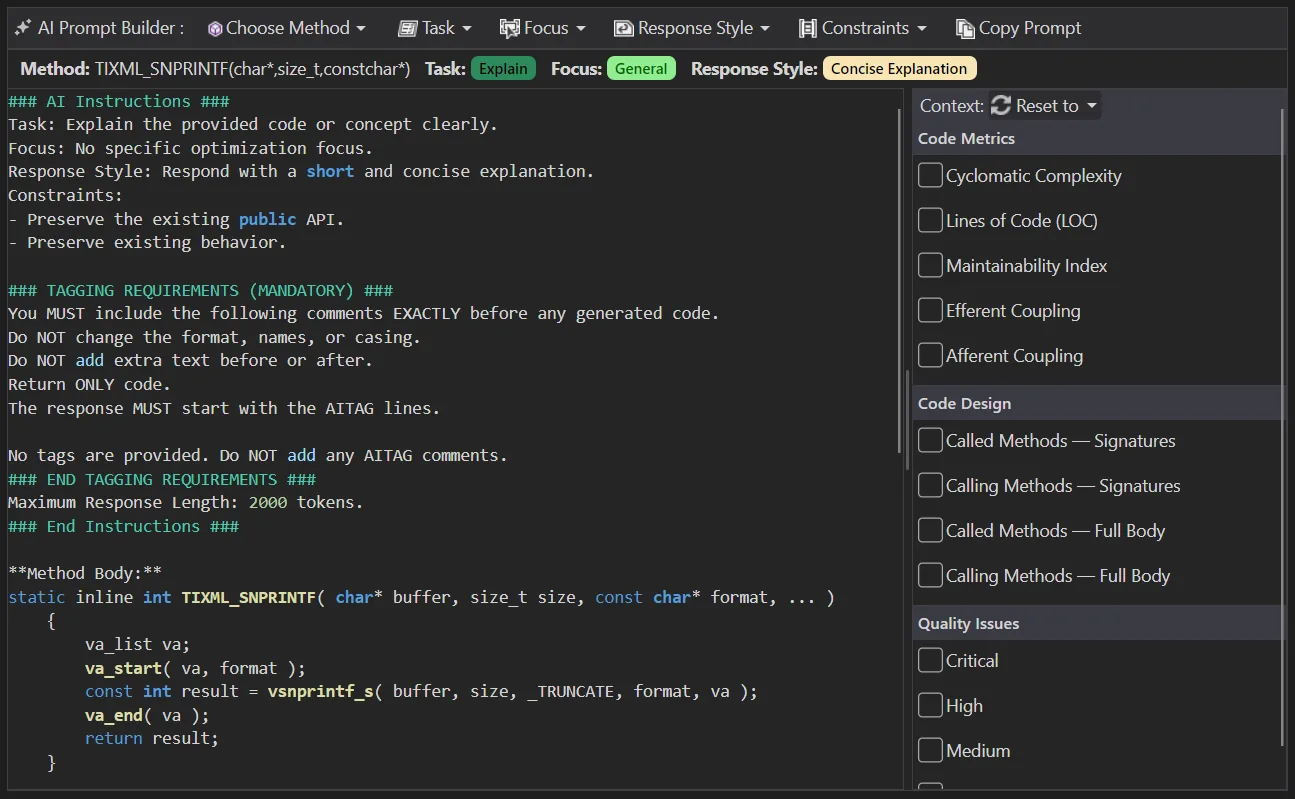Open the Choose Method menu

click(287, 28)
